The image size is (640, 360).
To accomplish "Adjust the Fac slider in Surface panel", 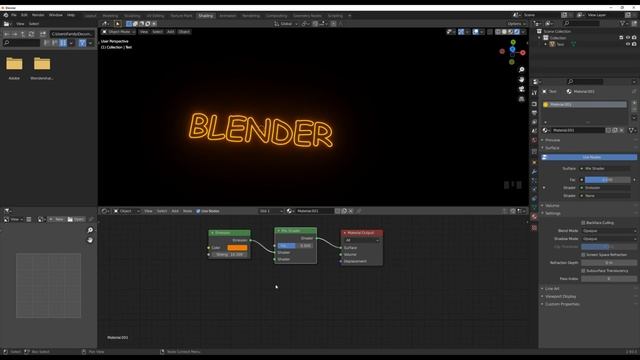I will (608, 180).
